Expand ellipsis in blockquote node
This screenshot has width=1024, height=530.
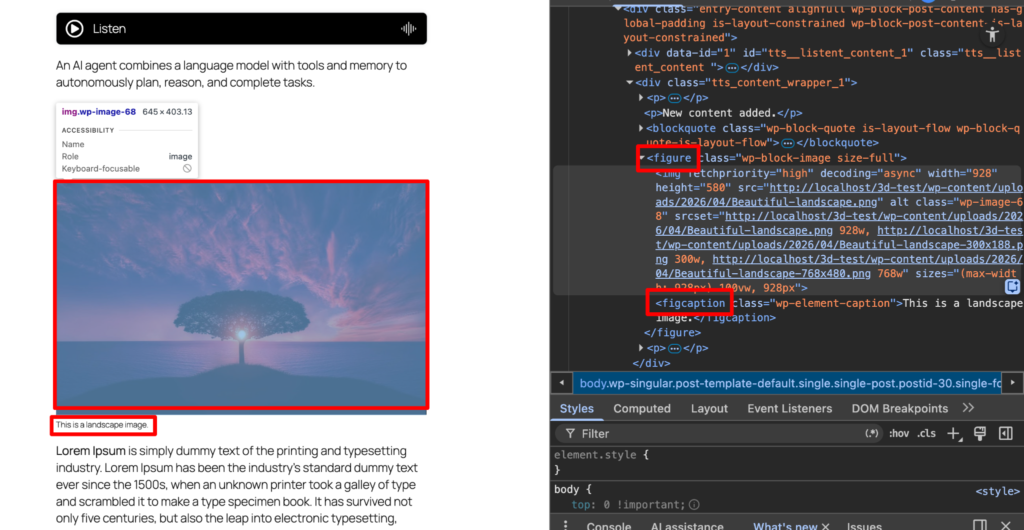pyautogui.click(x=788, y=143)
